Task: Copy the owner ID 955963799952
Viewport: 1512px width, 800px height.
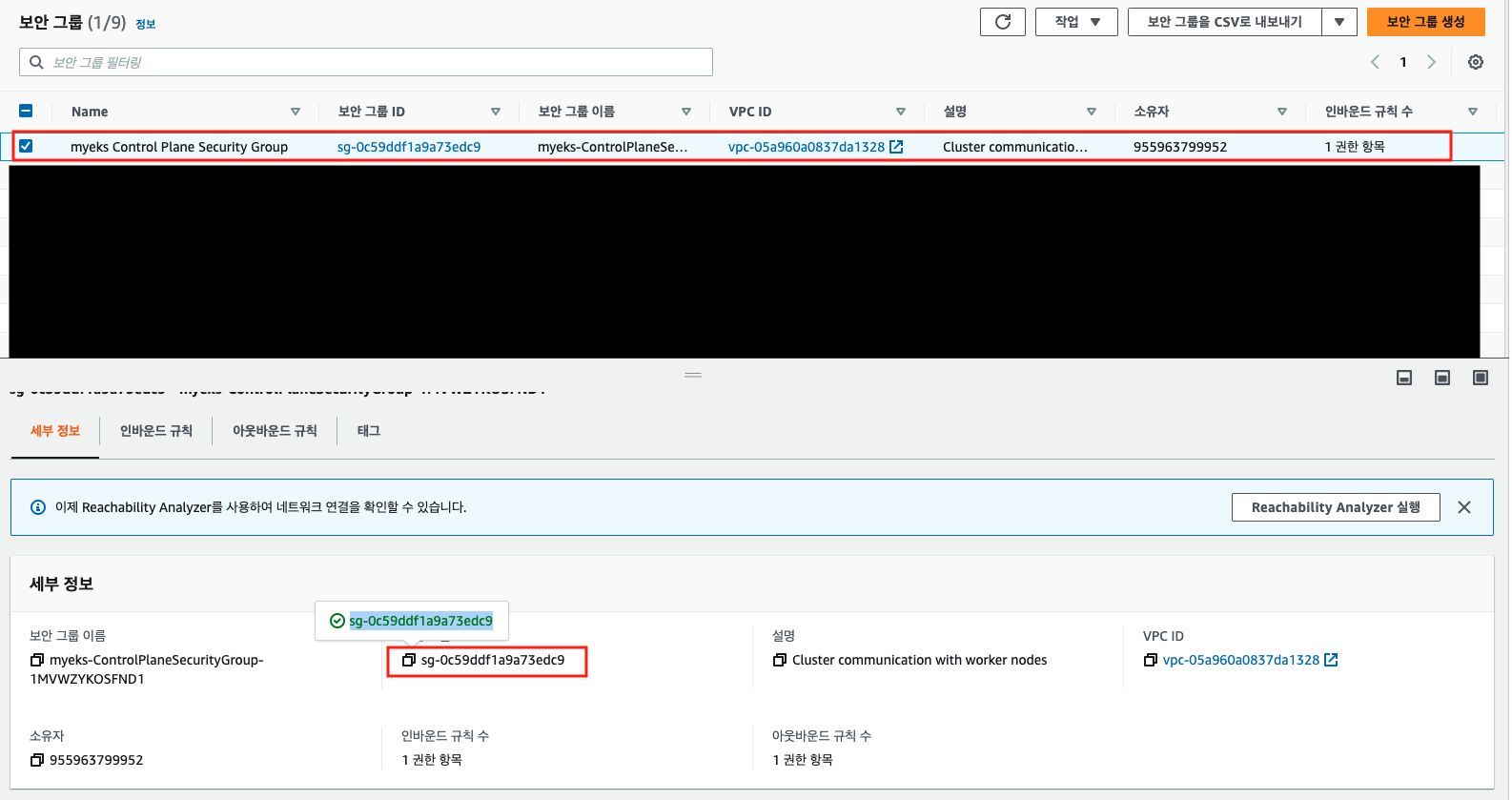Action: [x=37, y=760]
